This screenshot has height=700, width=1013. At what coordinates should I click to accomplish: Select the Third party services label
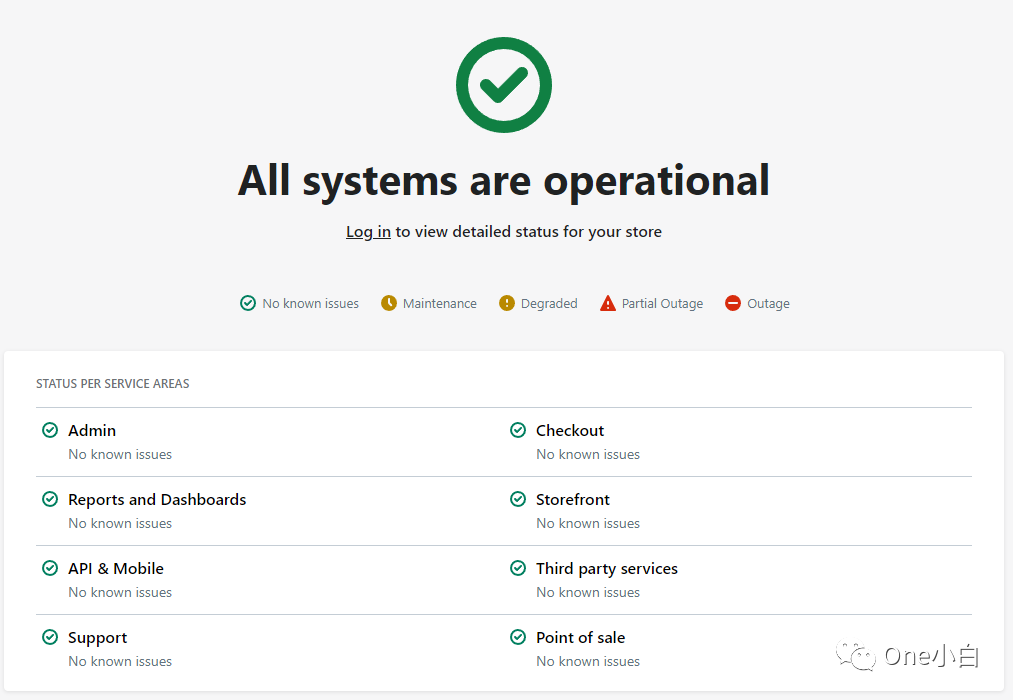tap(606, 568)
